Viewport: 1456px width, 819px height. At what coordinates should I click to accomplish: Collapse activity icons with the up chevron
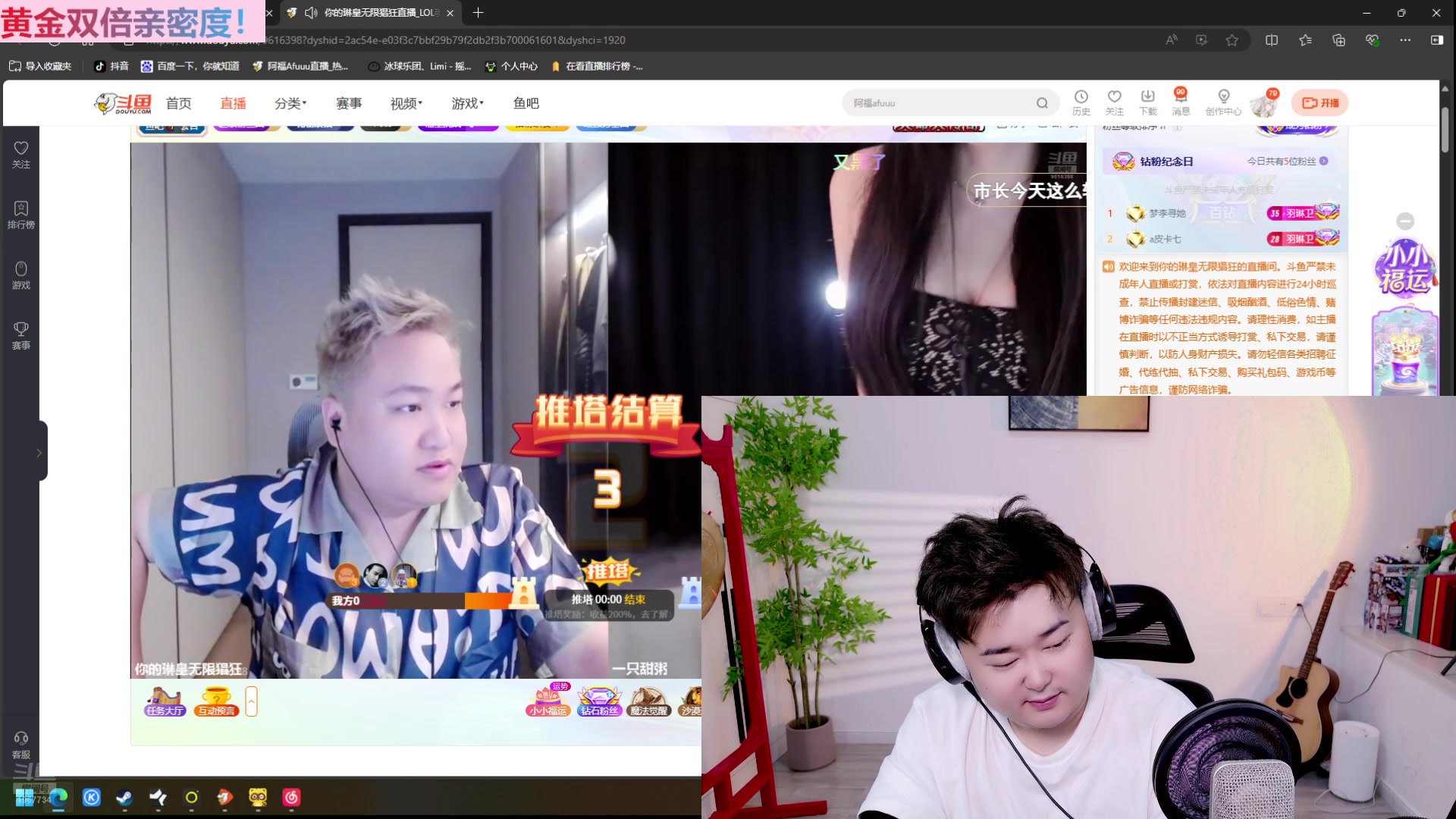point(252,701)
